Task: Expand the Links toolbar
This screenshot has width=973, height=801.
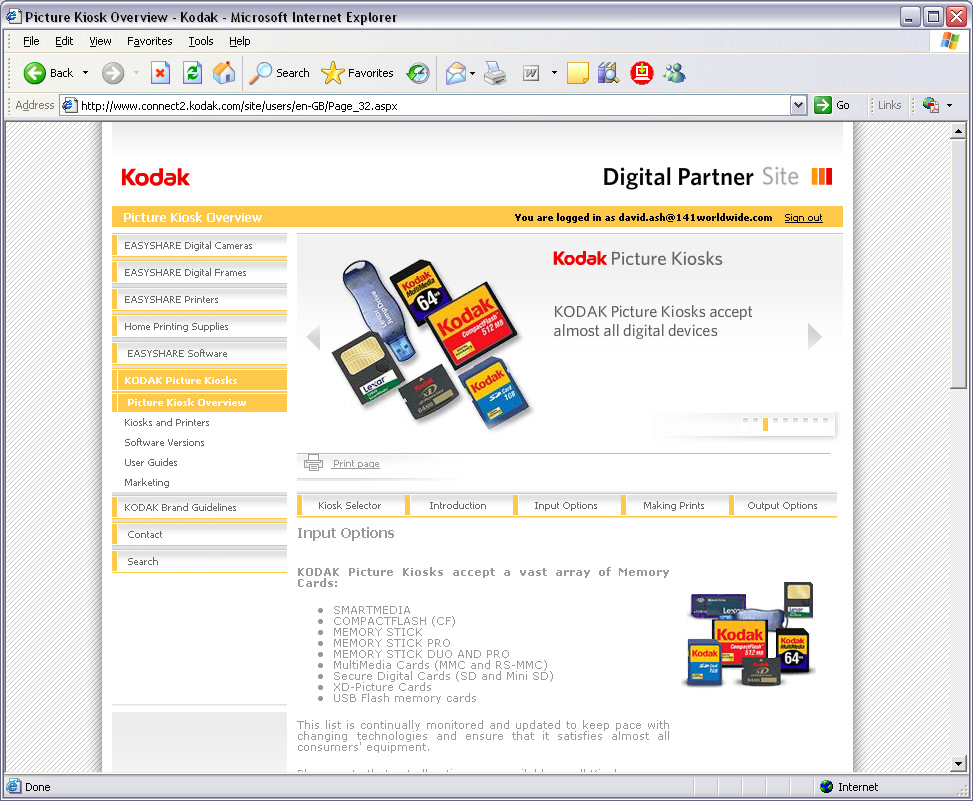Action: click(889, 105)
